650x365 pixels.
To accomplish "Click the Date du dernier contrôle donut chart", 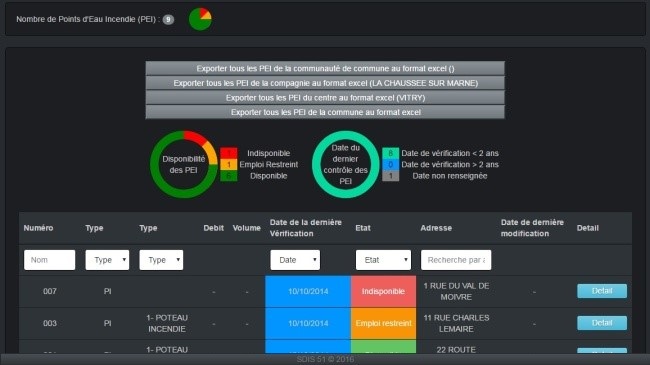I will coord(345,165).
